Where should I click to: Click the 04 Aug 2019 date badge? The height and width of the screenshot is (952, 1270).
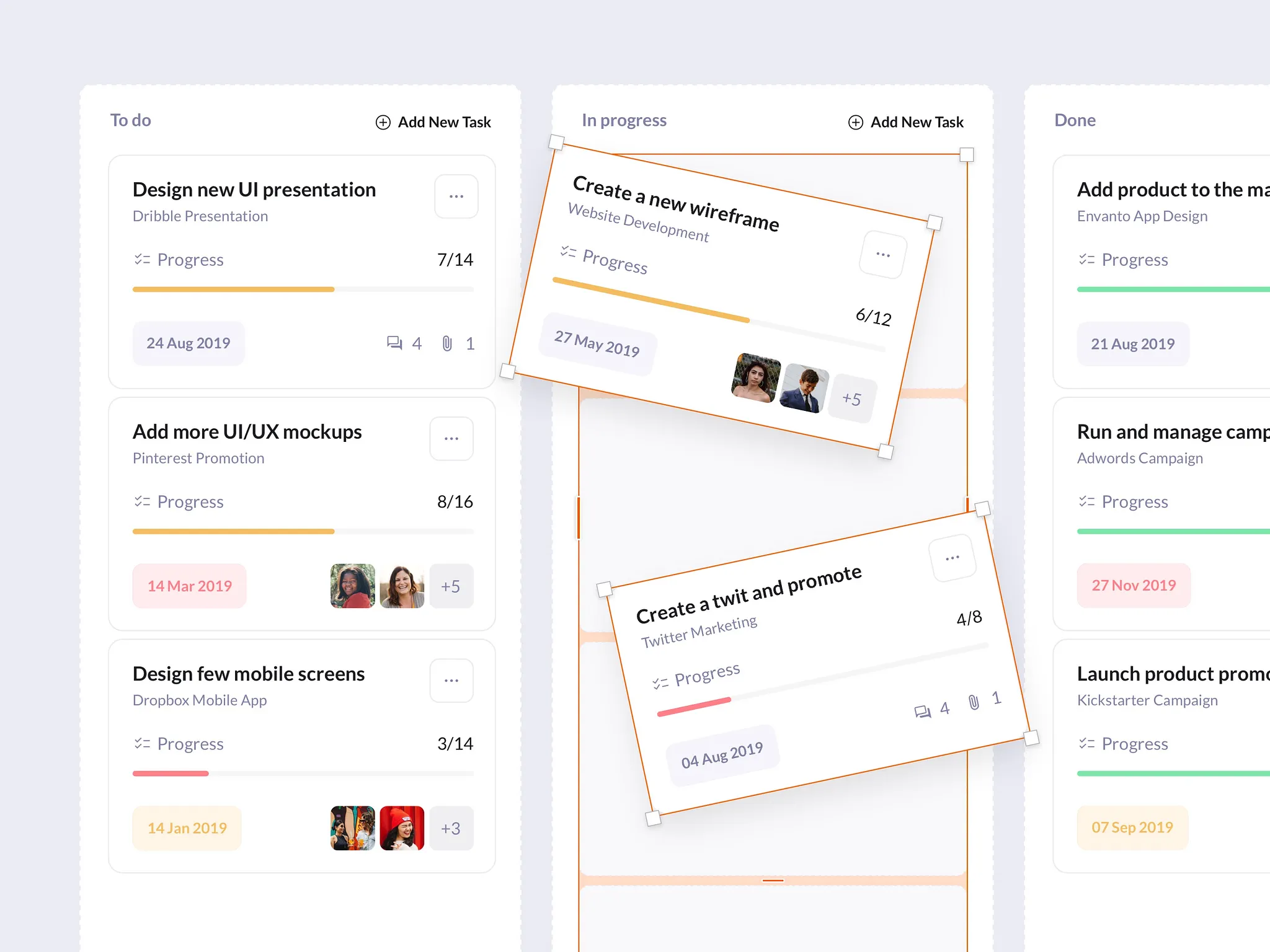(722, 755)
